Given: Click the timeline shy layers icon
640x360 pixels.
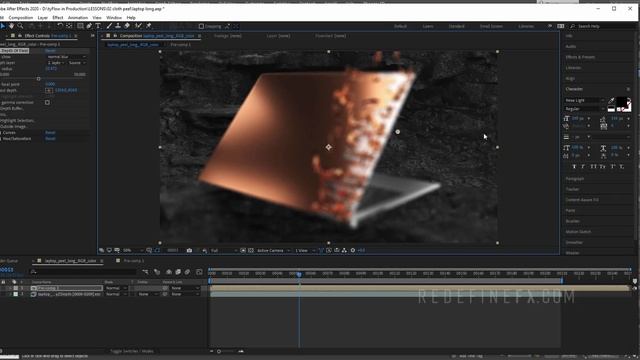Looking at the screenshot, I should click(169, 271).
